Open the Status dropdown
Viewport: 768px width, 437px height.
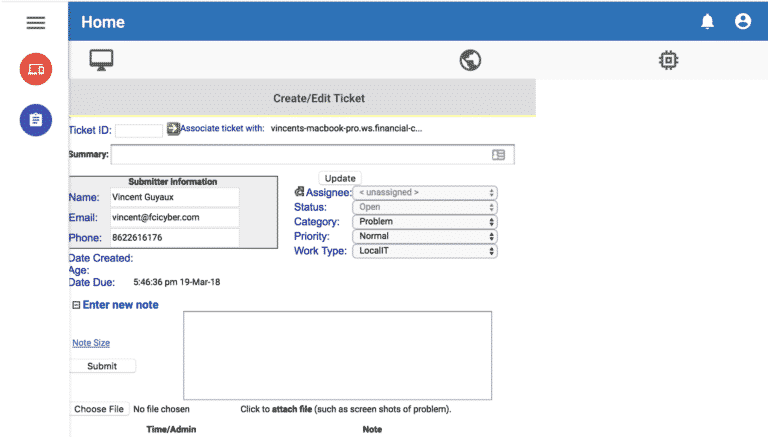[425, 207]
